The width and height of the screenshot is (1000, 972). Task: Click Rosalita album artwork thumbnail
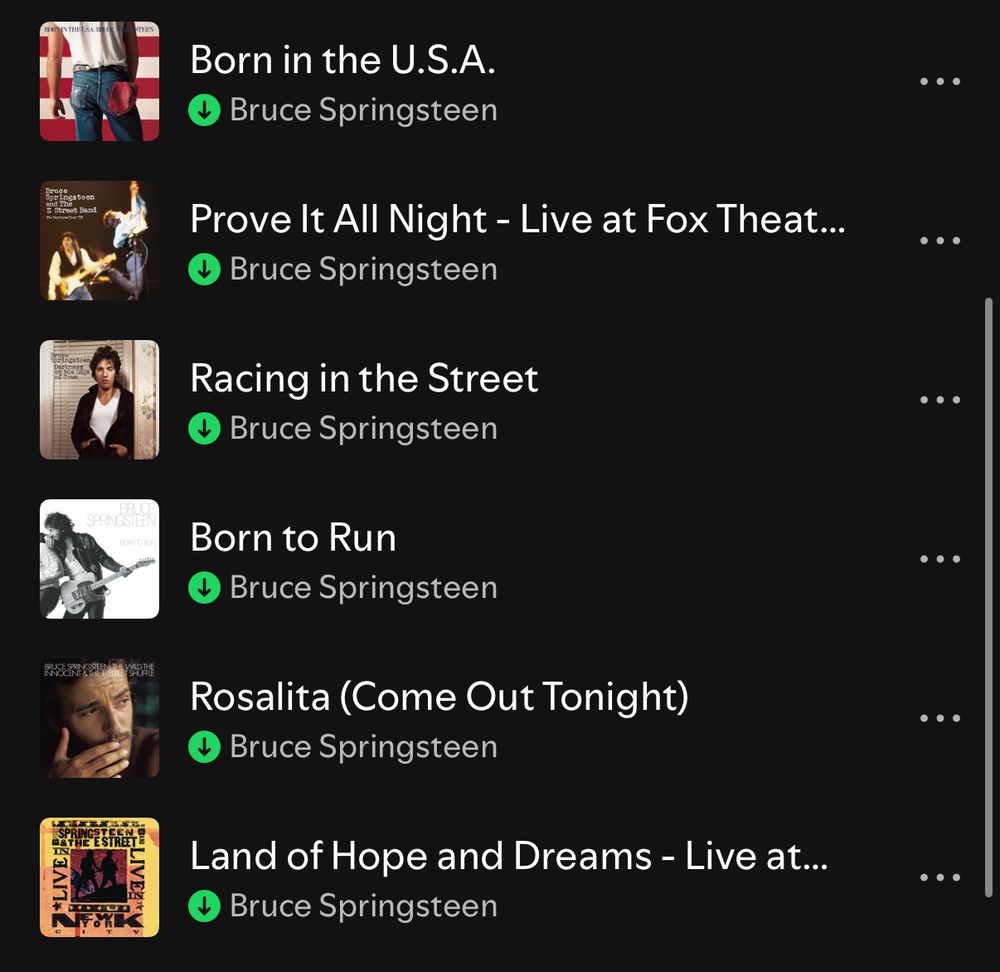coord(99,718)
